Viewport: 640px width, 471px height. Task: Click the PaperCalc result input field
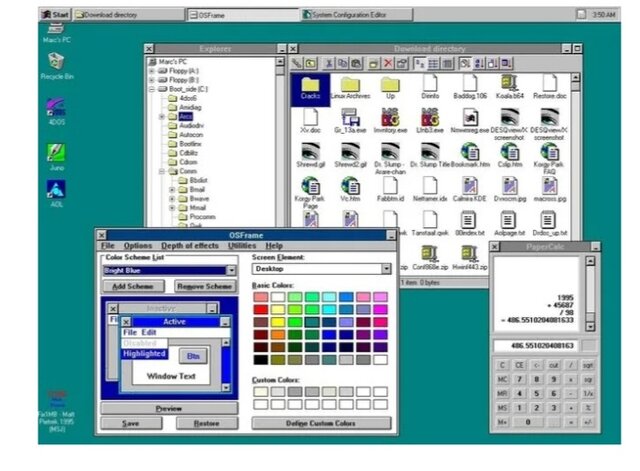536,346
